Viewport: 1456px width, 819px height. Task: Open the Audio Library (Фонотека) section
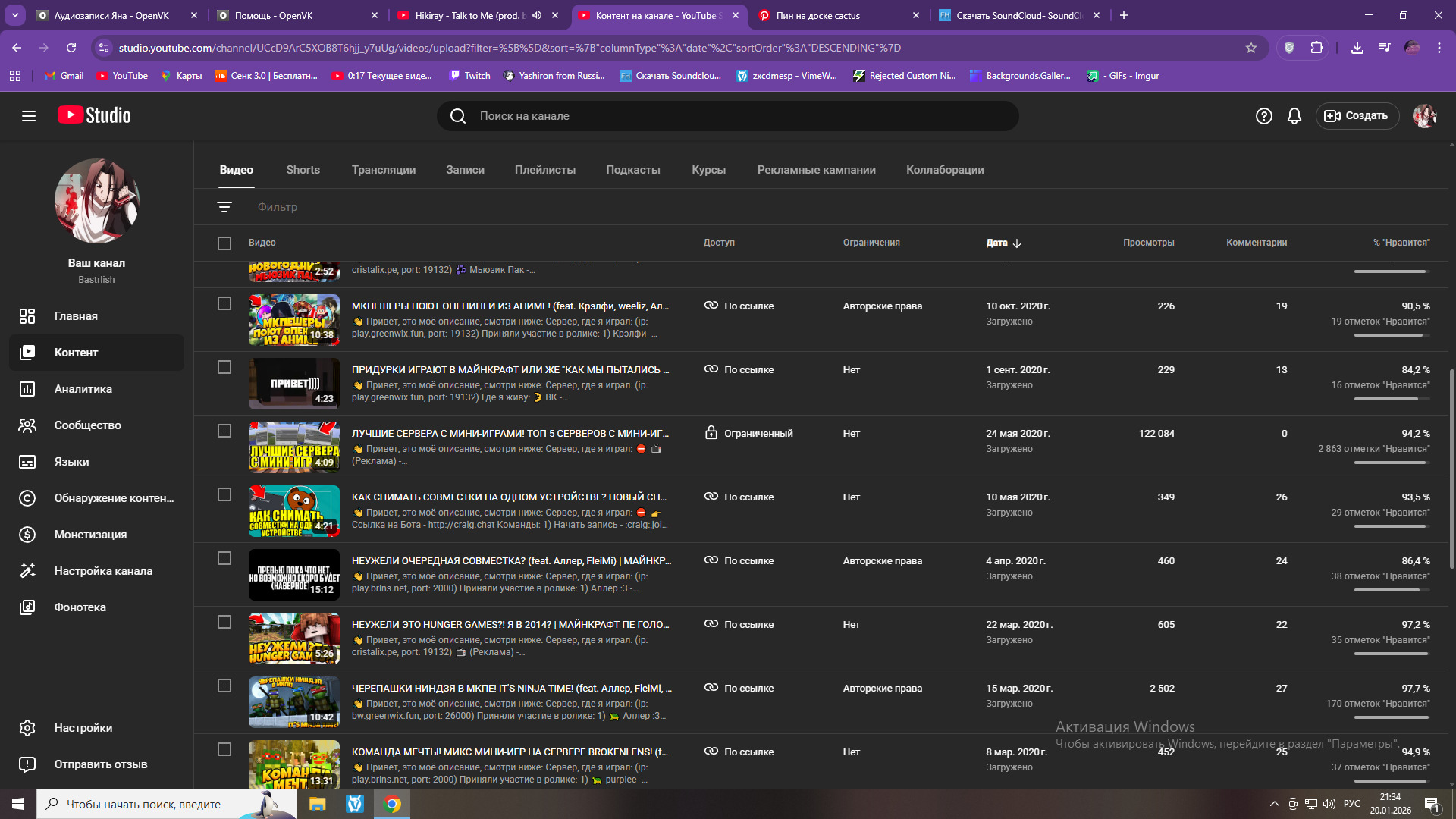pyautogui.click(x=80, y=607)
